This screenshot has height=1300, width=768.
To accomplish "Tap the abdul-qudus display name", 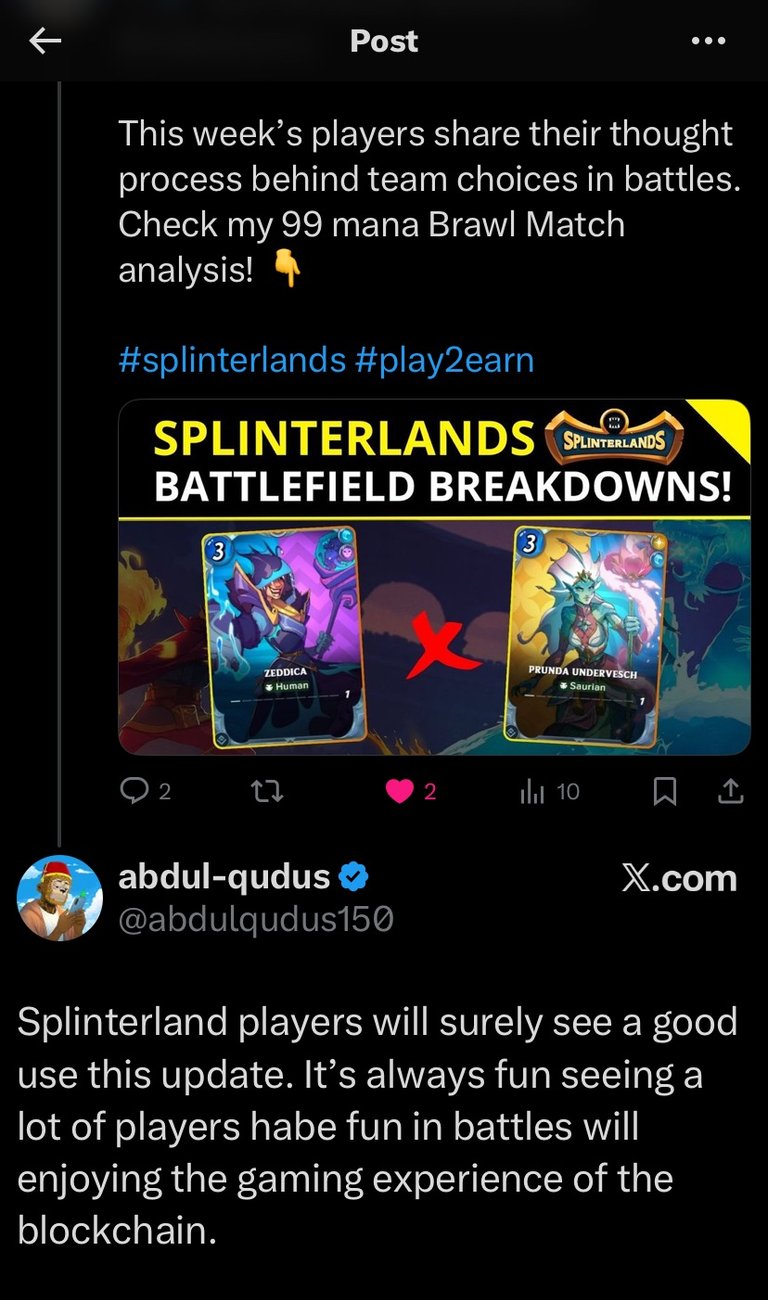I will click(x=224, y=877).
